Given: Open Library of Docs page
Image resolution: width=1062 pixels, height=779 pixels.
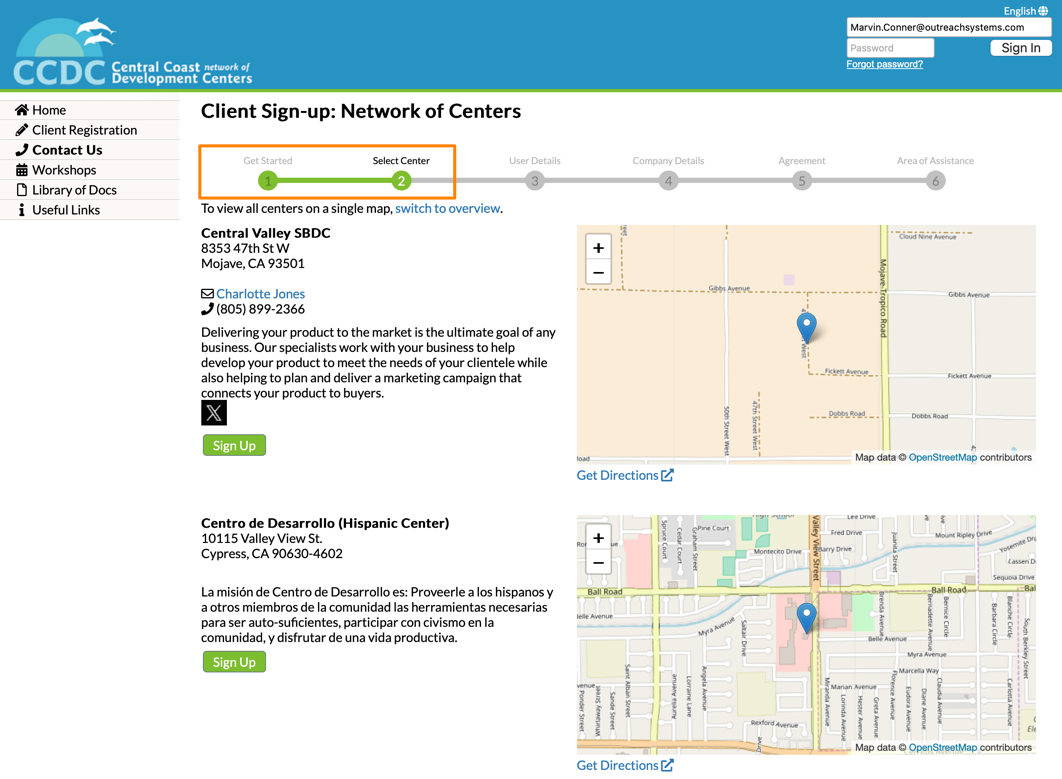Looking at the screenshot, I should [x=74, y=190].
